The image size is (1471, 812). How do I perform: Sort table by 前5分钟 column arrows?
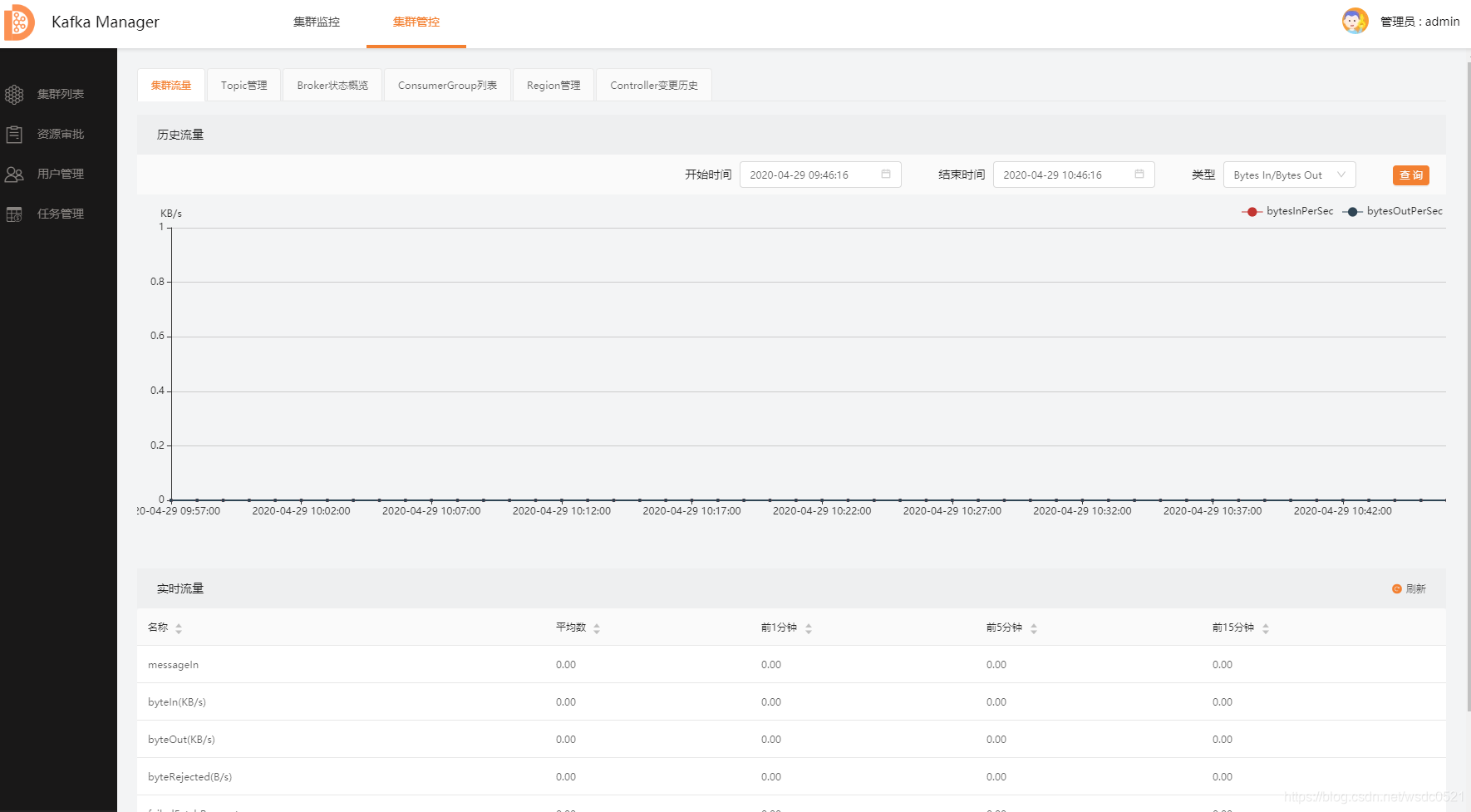(x=1034, y=628)
